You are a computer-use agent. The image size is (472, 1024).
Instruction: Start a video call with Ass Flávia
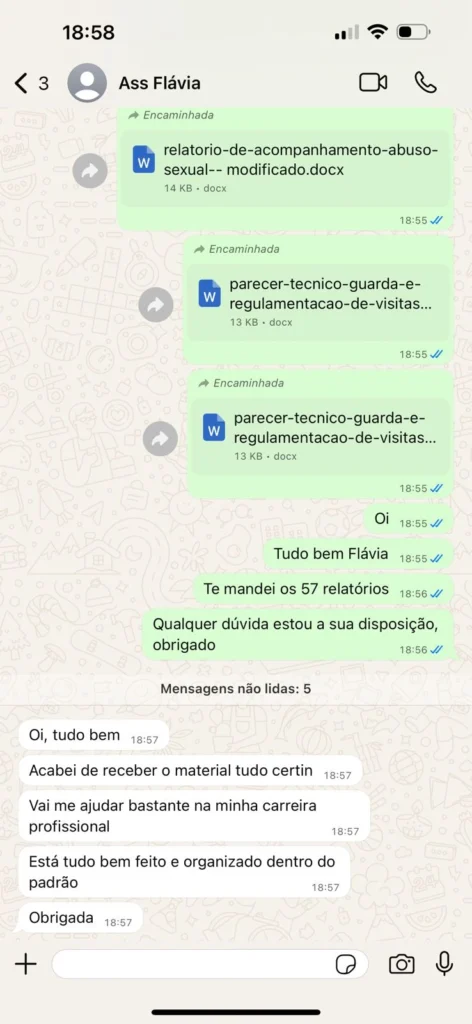(373, 83)
